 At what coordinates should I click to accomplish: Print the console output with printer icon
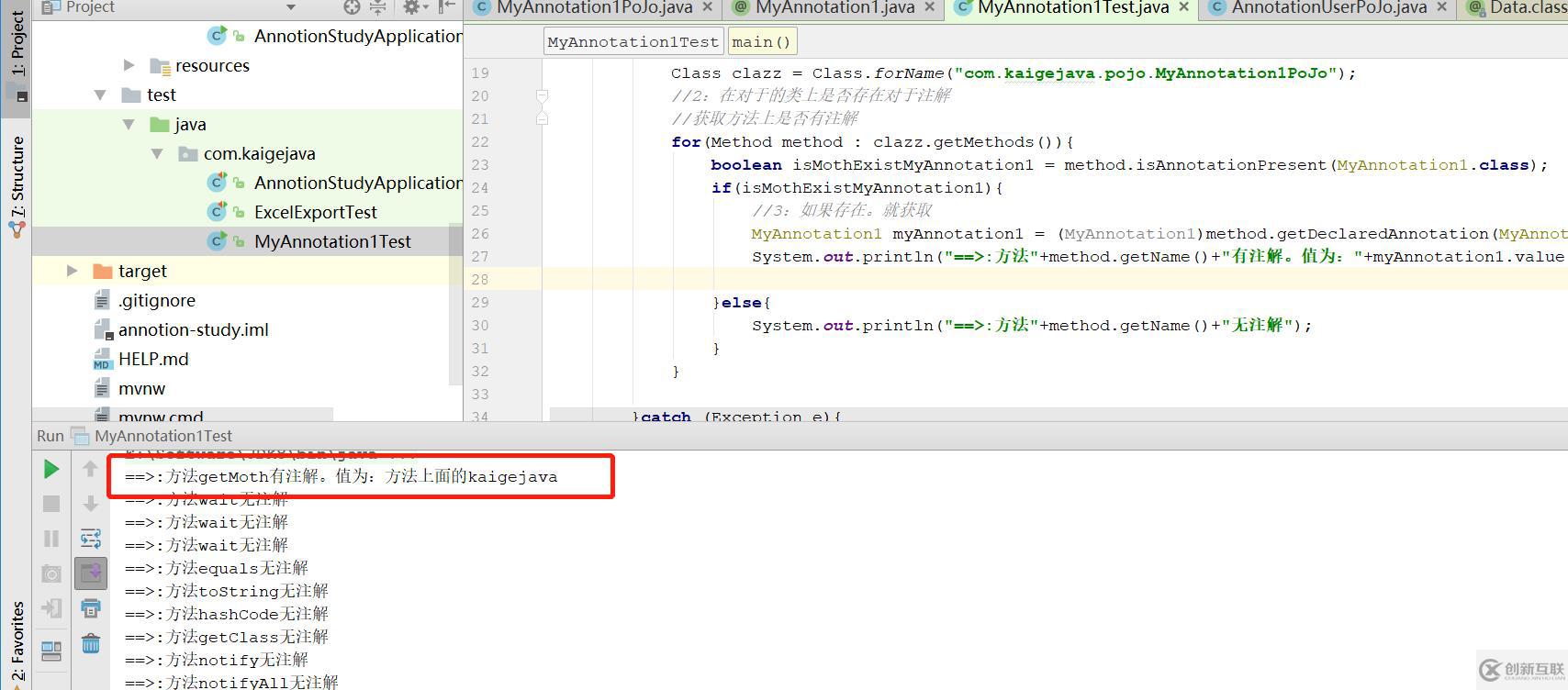[91, 608]
